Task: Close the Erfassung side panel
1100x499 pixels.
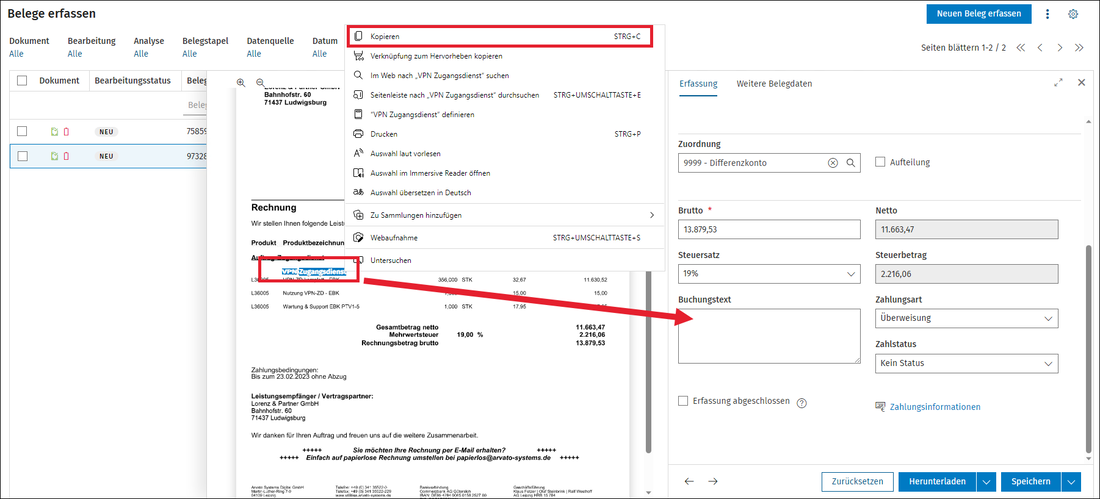Action: (1081, 83)
